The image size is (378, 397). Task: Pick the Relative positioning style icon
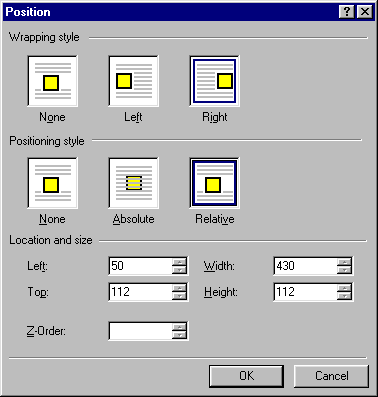point(215,183)
